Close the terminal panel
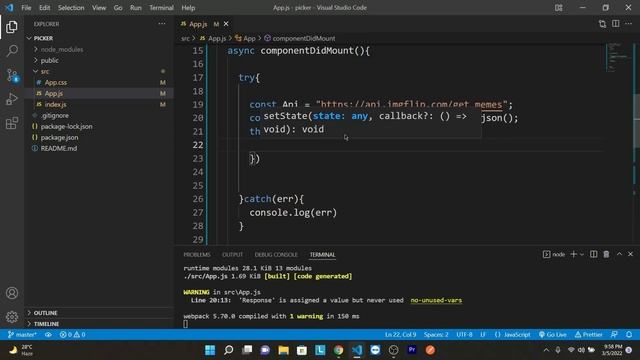 [630, 254]
